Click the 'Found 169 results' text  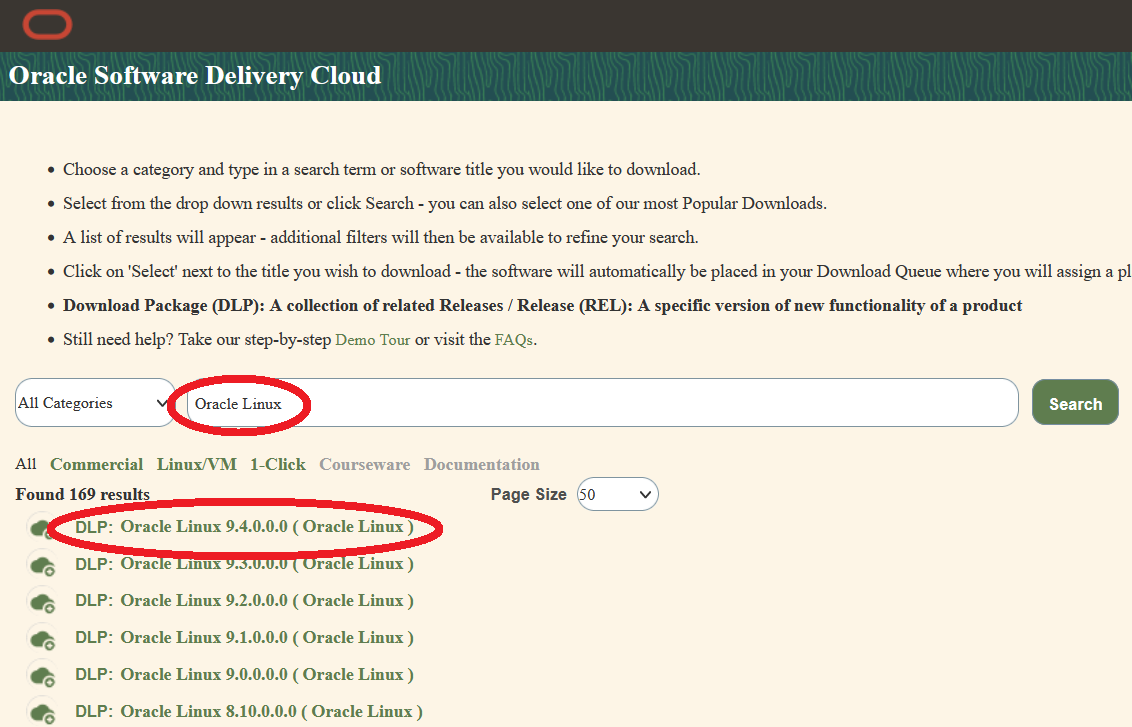coord(83,495)
